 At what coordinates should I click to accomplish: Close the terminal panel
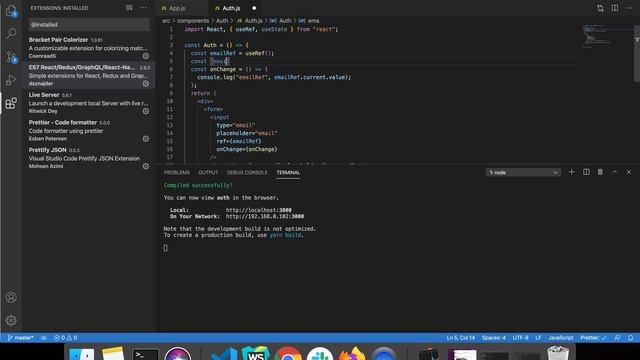pyautogui.click(x=629, y=172)
